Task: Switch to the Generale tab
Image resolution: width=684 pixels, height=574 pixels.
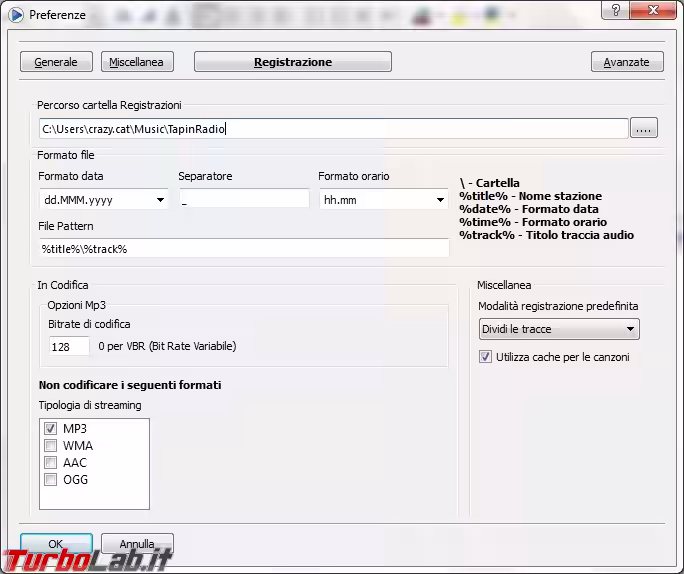Action: coord(56,62)
